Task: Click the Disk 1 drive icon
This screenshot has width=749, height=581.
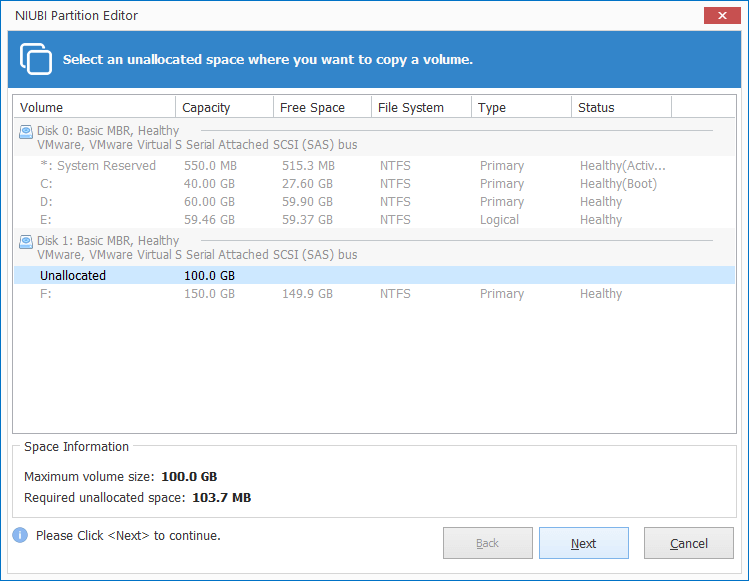Action: (x=26, y=242)
